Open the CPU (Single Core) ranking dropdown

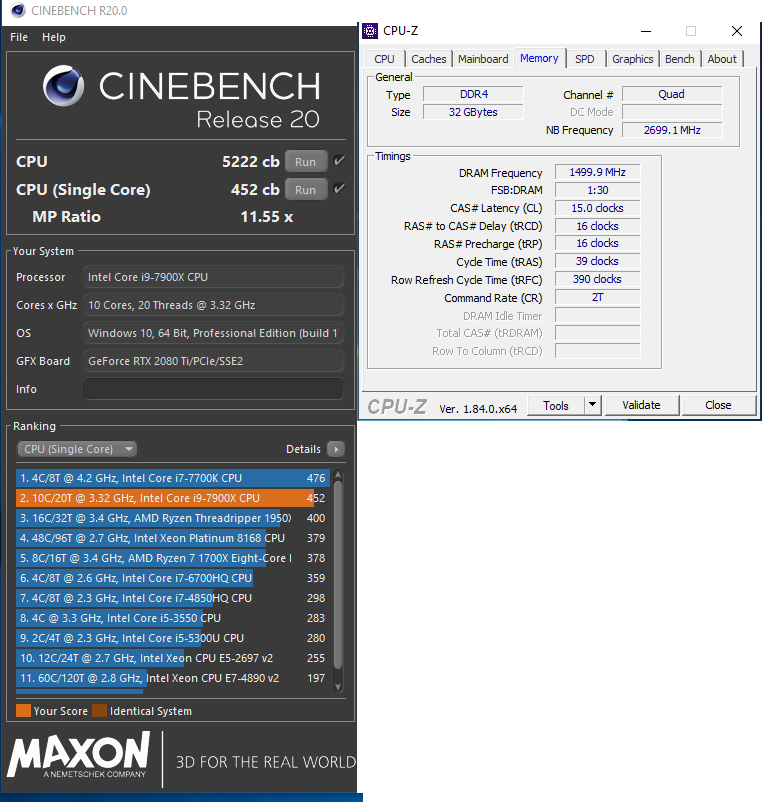[x=77, y=449]
